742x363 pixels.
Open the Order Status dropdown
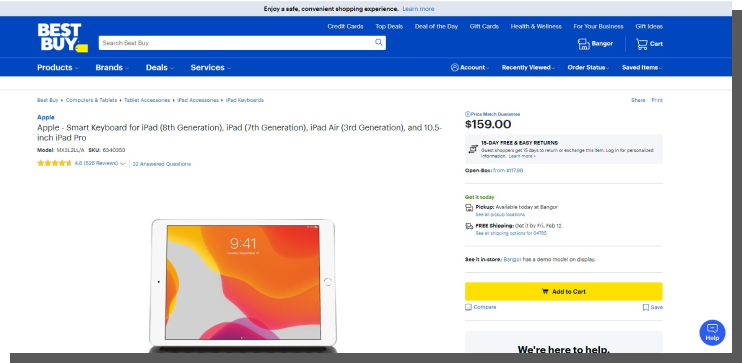point(588,67)
